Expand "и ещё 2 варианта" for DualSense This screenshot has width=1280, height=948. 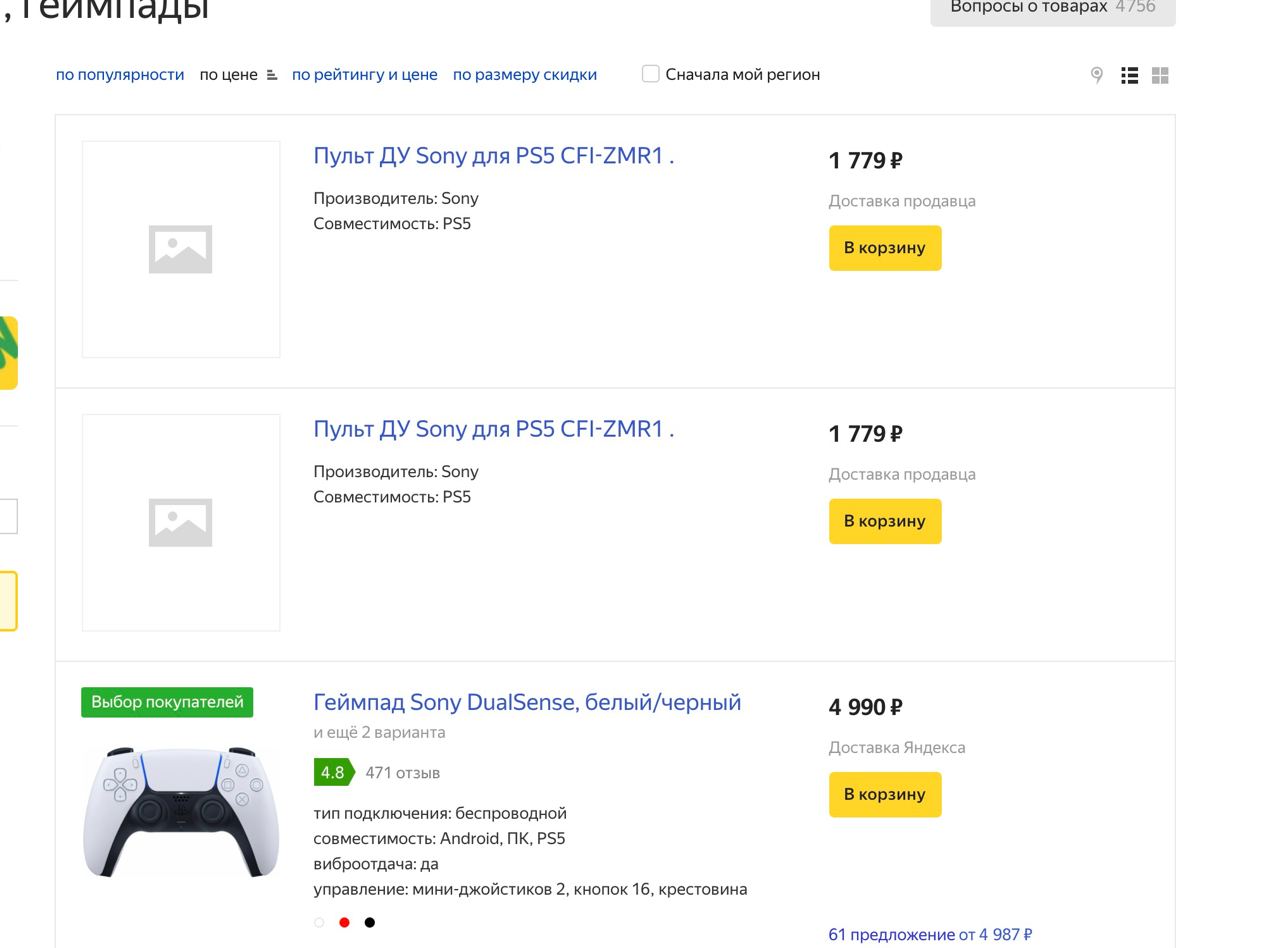(x=379, y=732)
